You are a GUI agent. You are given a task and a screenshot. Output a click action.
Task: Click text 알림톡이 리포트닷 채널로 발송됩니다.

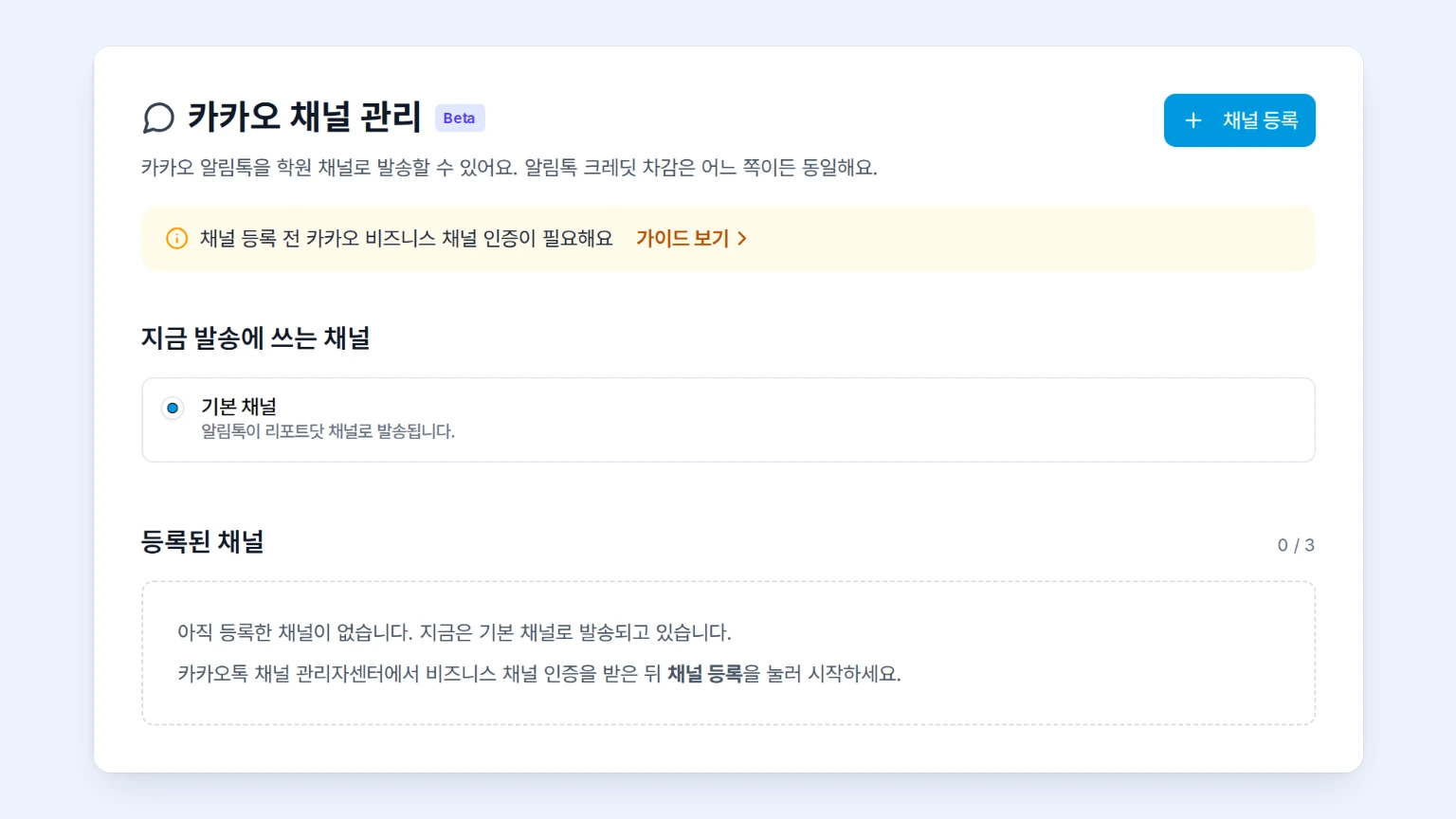coord(328,431)
